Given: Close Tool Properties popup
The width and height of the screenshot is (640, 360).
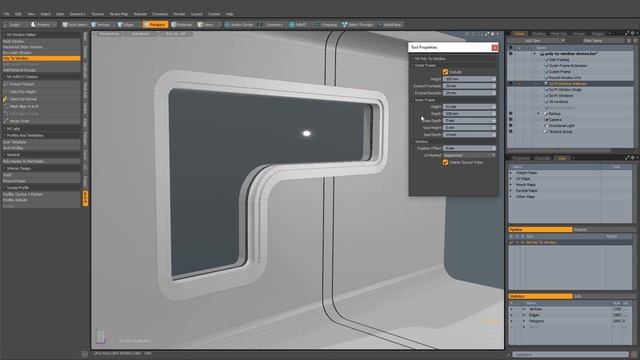Looking at the screenshot, I should coord(494,48).
